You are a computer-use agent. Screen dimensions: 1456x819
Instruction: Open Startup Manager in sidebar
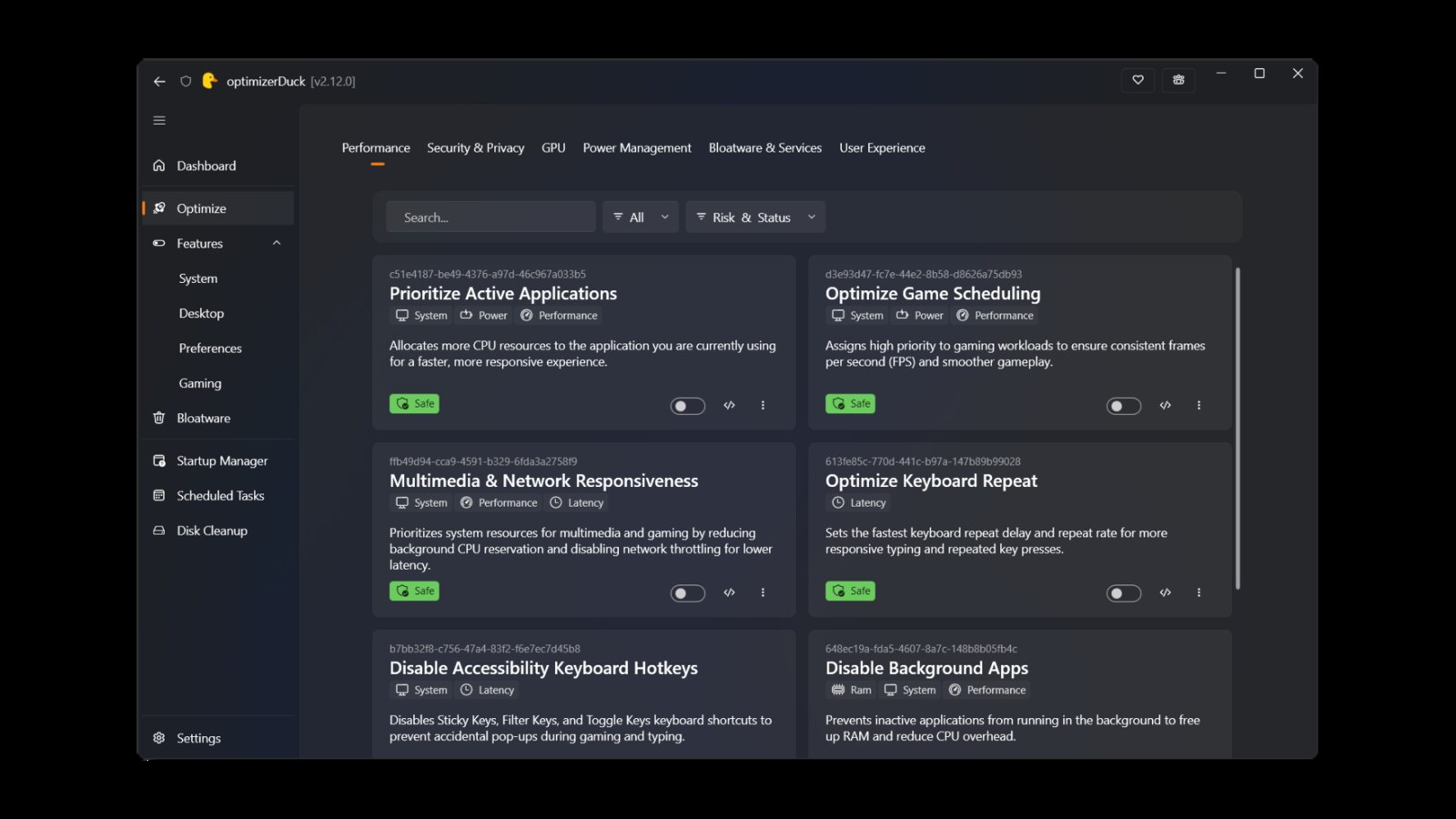click(x=218, y=460)
